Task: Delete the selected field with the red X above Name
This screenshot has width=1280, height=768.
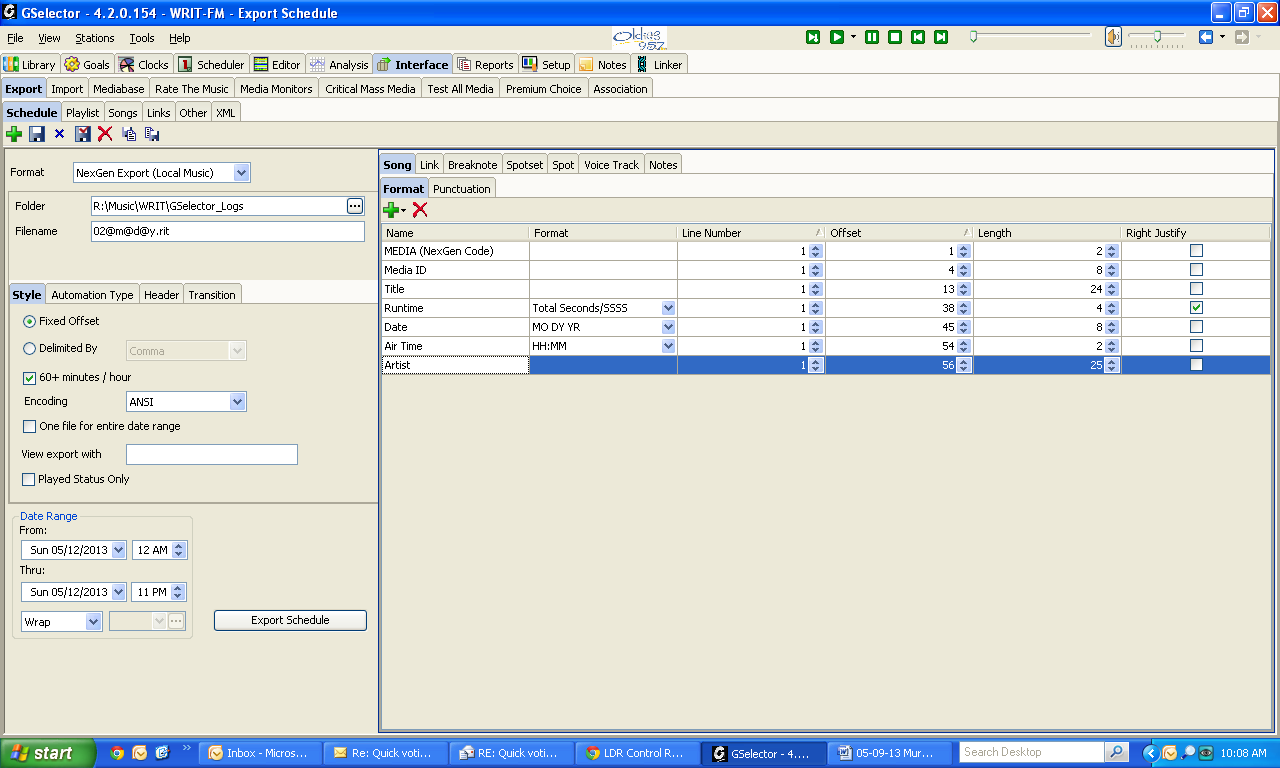Action: [x=420, y=210]
